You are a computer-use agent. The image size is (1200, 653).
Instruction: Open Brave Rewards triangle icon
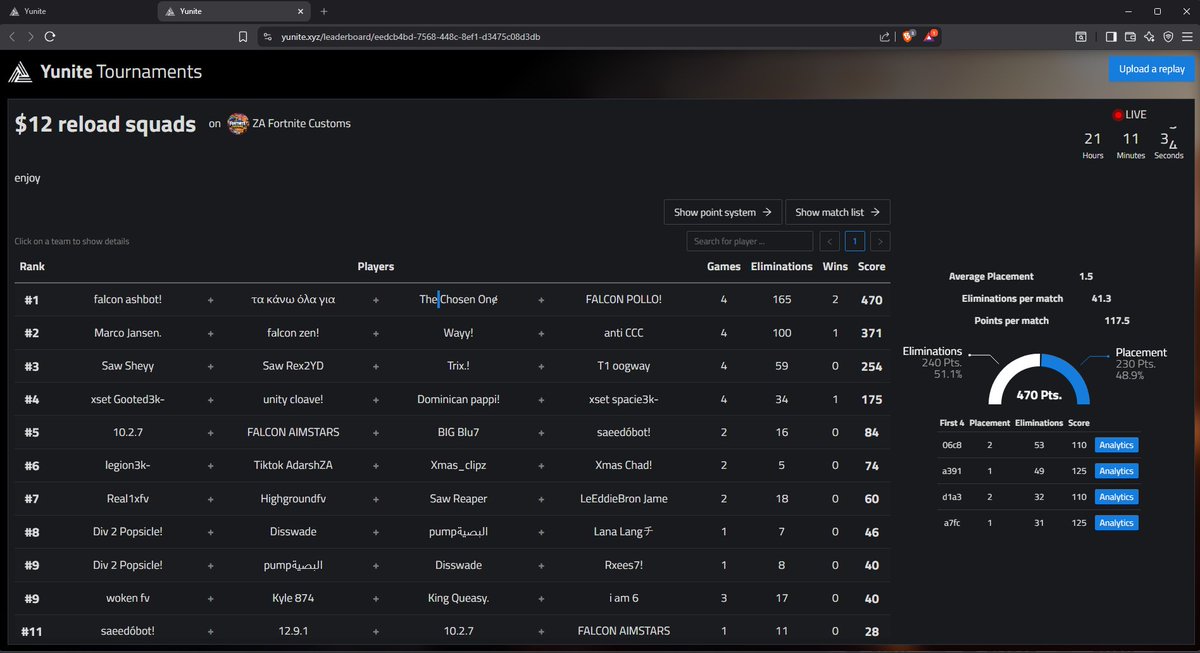click(x=931, y=36)
